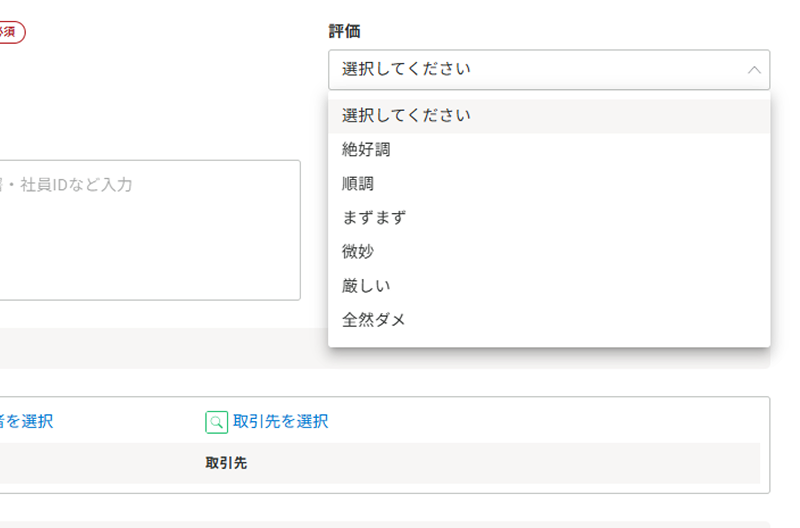Choose the highlighted 選択してください option in list
Screen dimensions: 800x528
pos(549,116)
